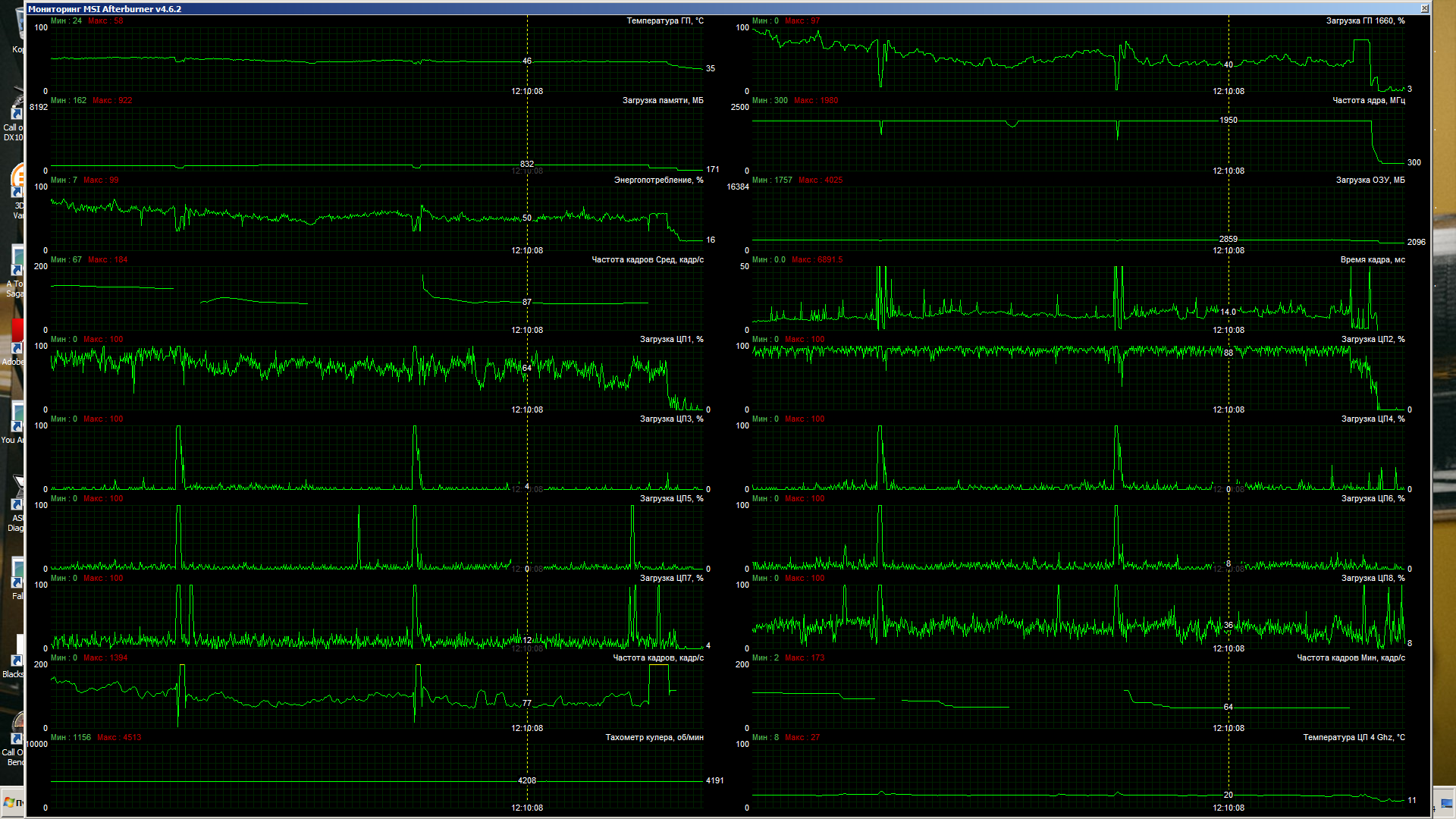Click the Windows Start button
This screenshot has height=819, width=1456.
[12, 802]
